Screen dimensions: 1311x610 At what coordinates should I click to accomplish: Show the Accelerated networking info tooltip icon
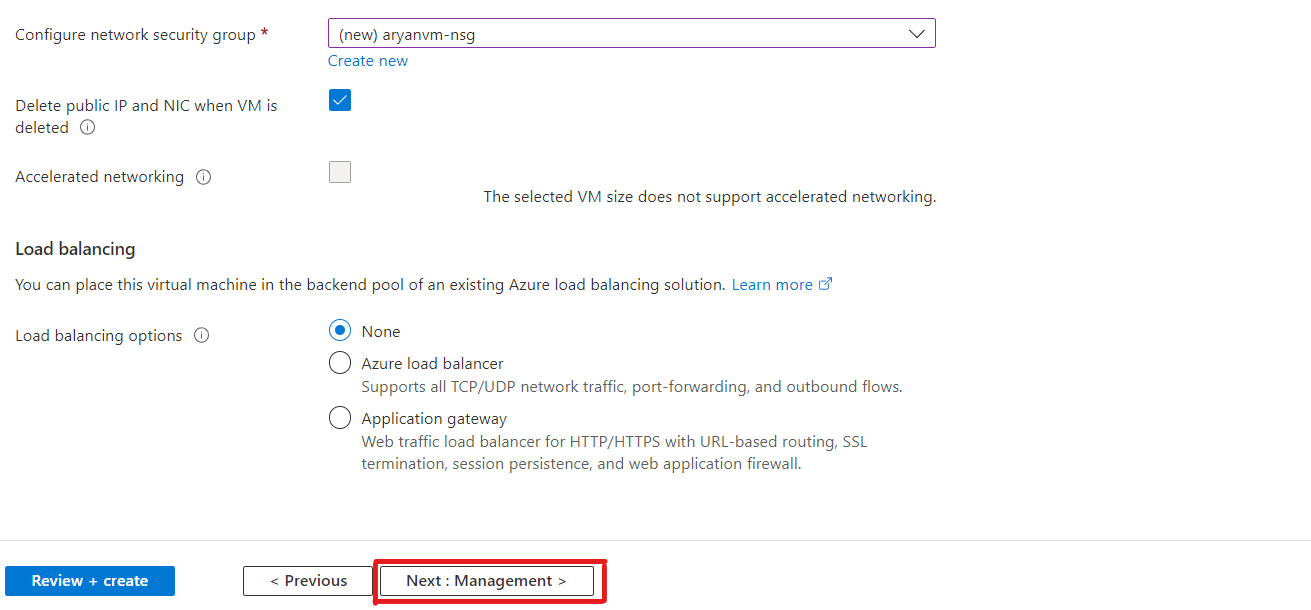[204, 177]
